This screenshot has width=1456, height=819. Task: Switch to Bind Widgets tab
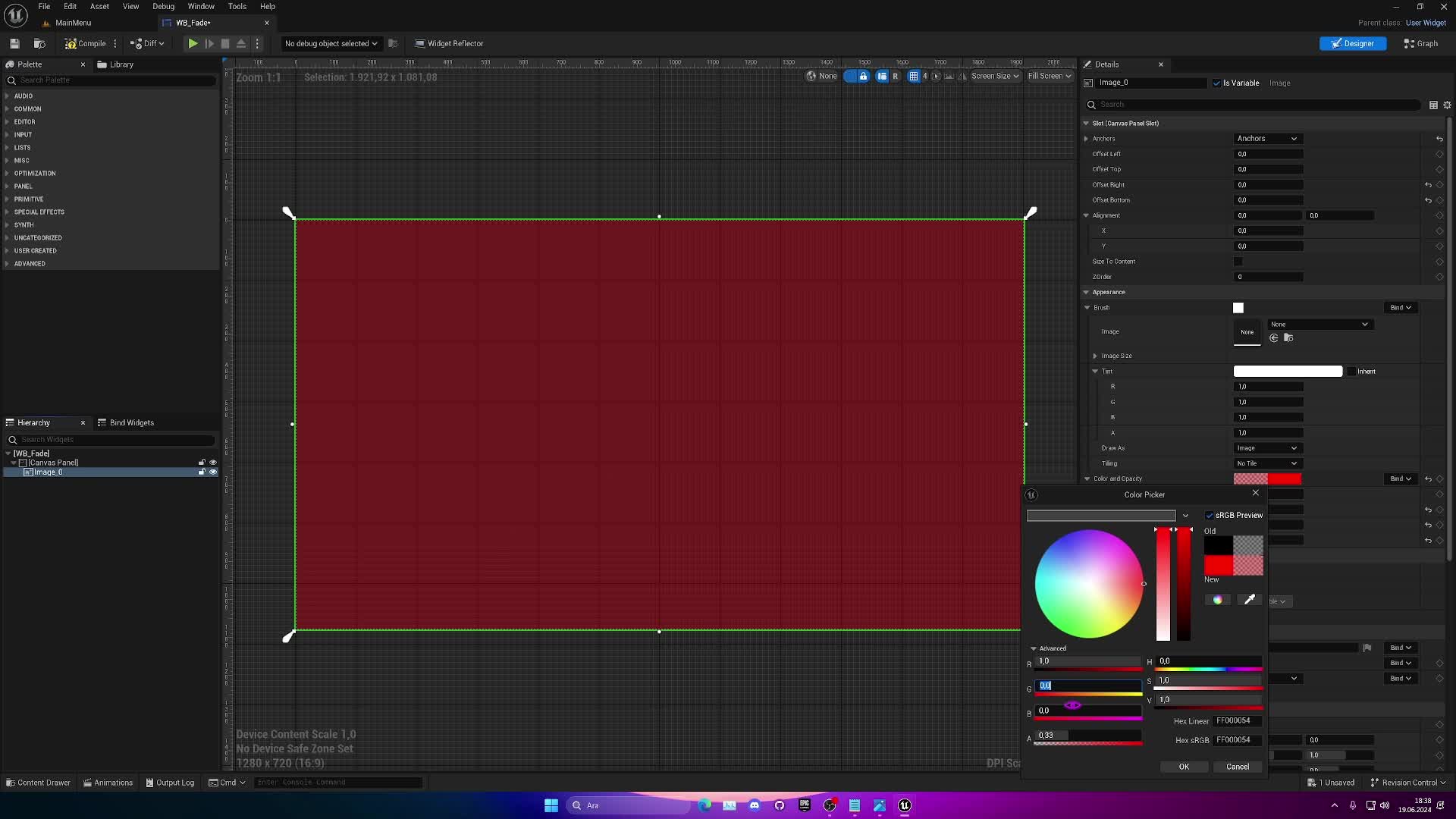[x=126, y=422]
